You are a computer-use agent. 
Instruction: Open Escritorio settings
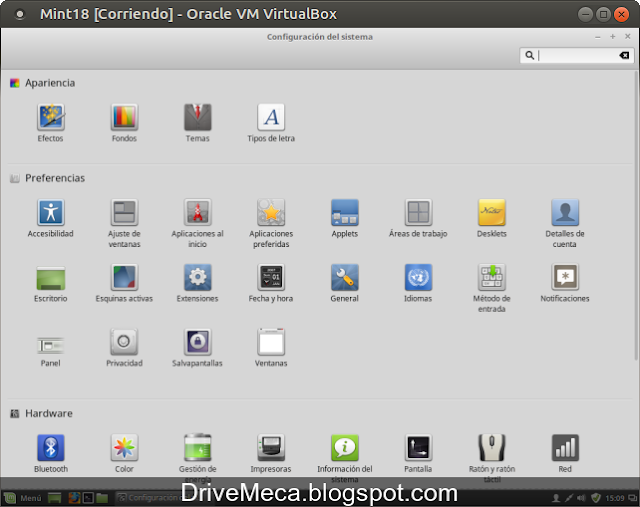[51, 284]
